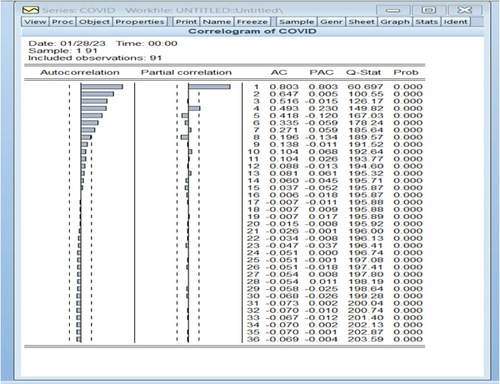The height and width of the screenshot is (384, 500).
Task: Click the lag 1 autocorrelation bar
Action: (x=102, y=87)
